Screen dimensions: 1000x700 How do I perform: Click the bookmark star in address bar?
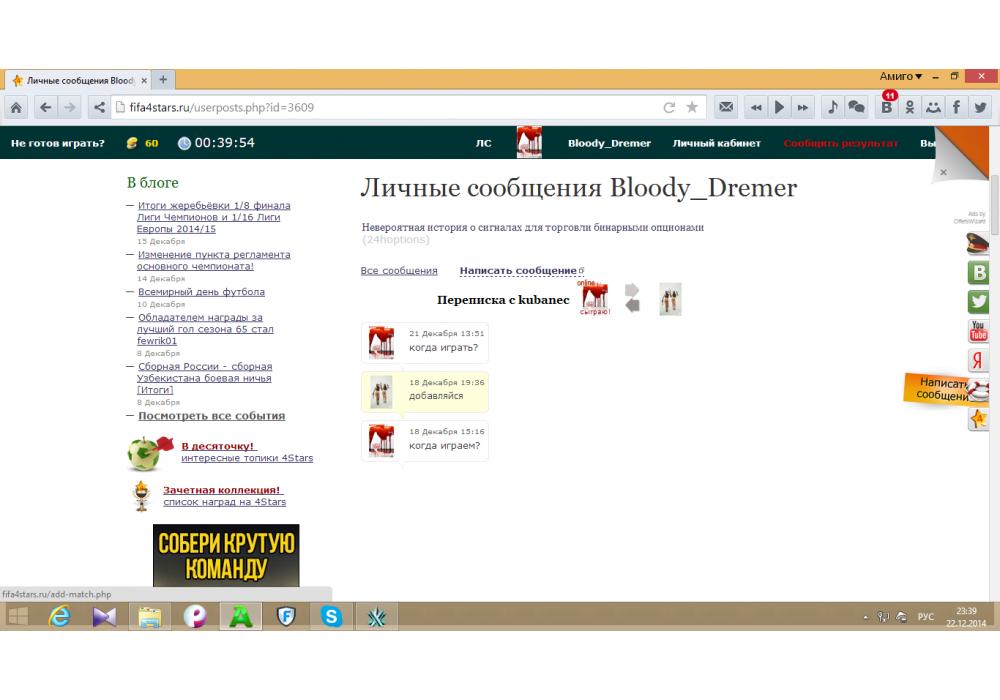click(692, 107)
